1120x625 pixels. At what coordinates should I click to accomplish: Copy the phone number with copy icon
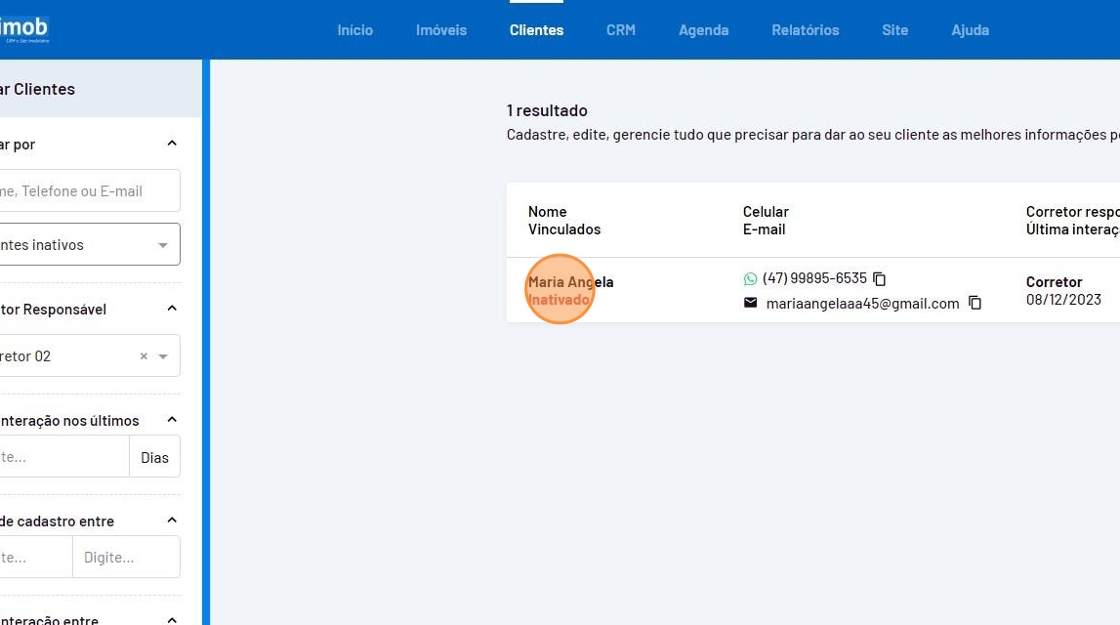tap(879, 279)
